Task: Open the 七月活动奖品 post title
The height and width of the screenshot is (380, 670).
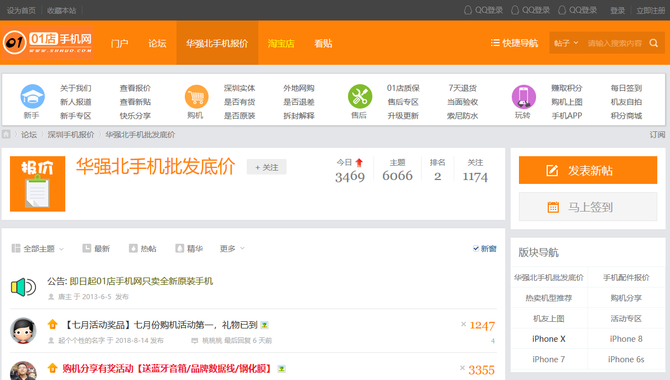Action: point(160,325)
